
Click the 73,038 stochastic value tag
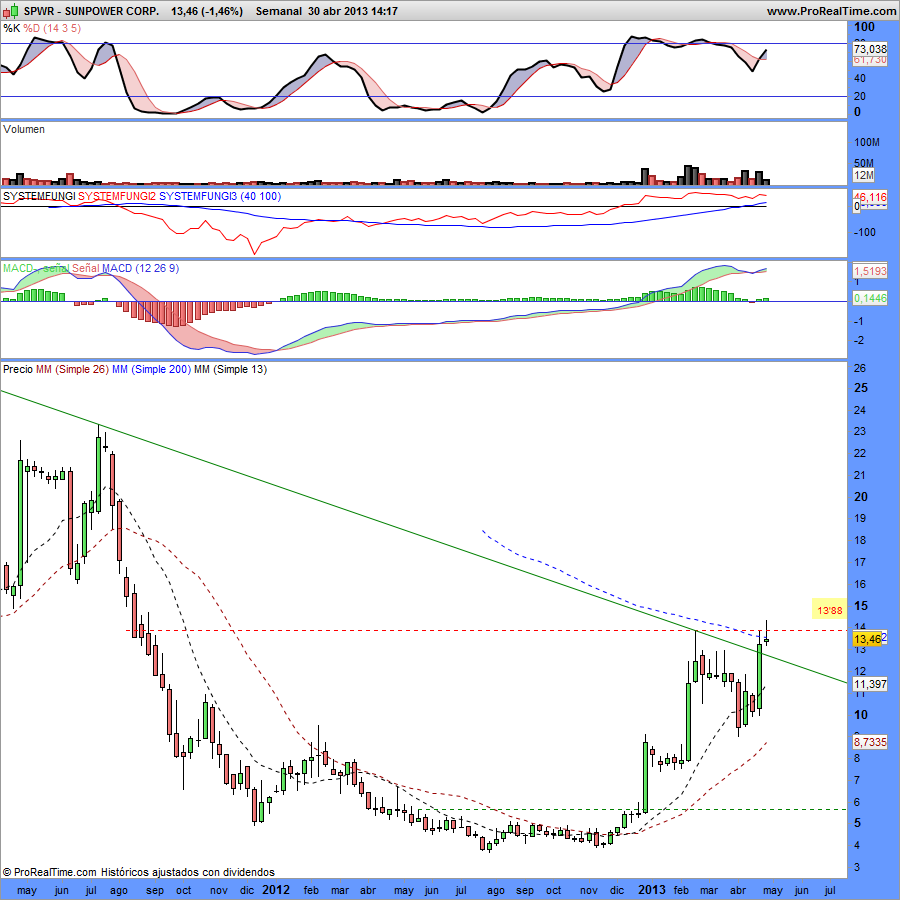click(x=869, y=48)
